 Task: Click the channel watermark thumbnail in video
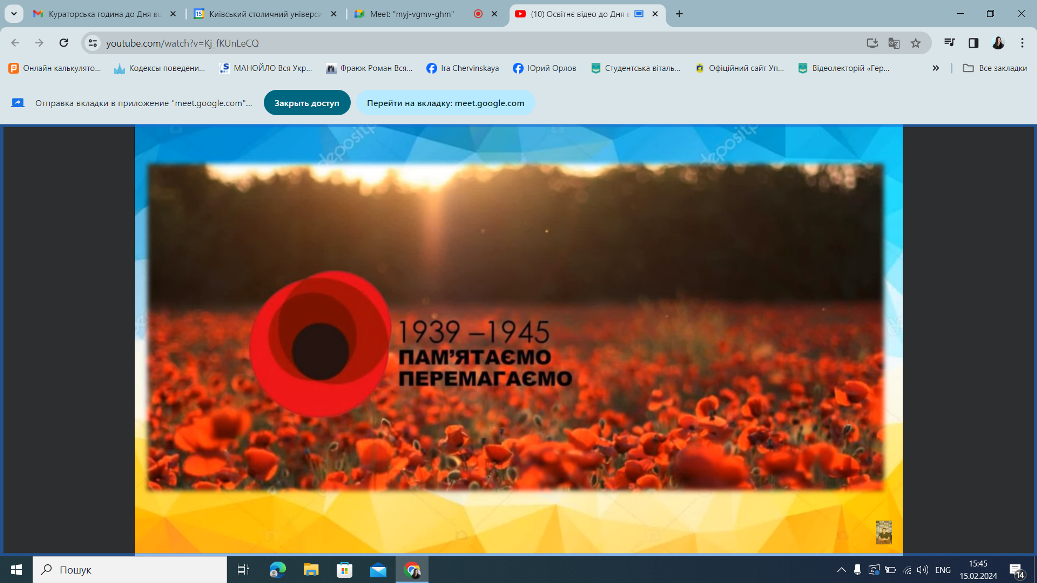tap(884, 532)
